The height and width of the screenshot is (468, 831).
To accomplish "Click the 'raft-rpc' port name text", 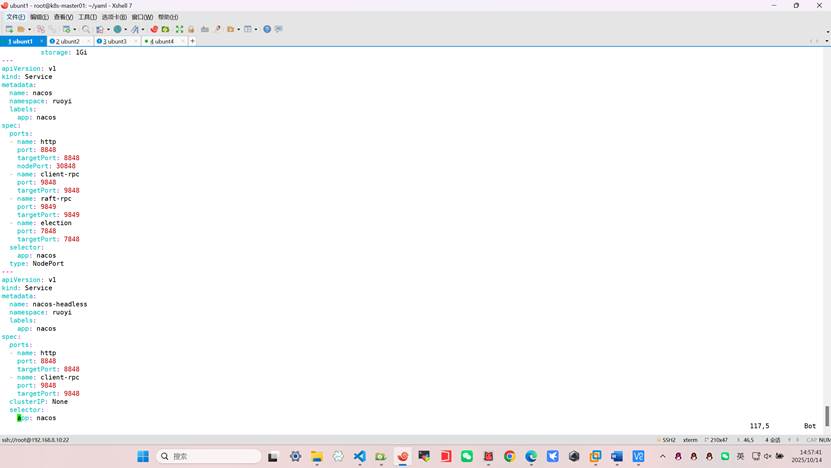I will pos(56,199).
